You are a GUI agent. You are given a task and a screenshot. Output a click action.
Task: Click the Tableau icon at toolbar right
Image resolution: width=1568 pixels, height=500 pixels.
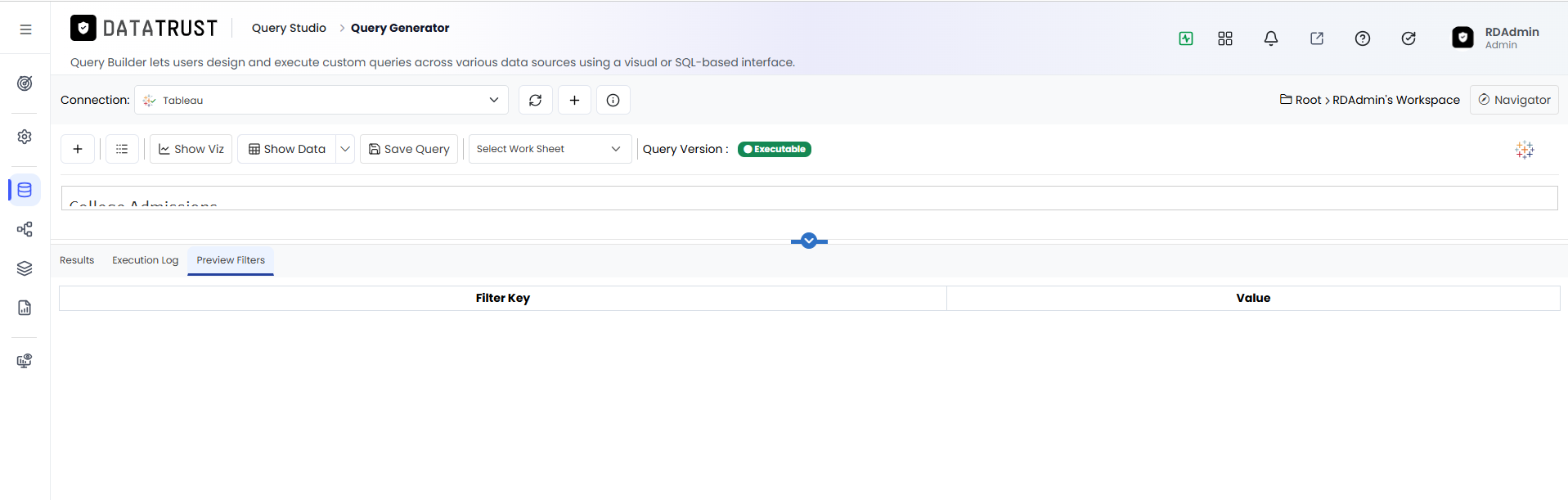pos(1525,150)
